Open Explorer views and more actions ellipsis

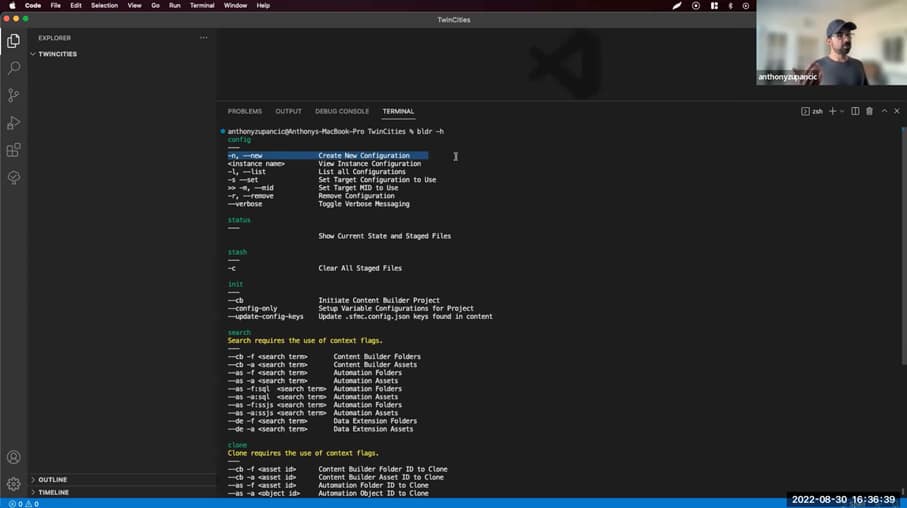(x=204, y=38)
